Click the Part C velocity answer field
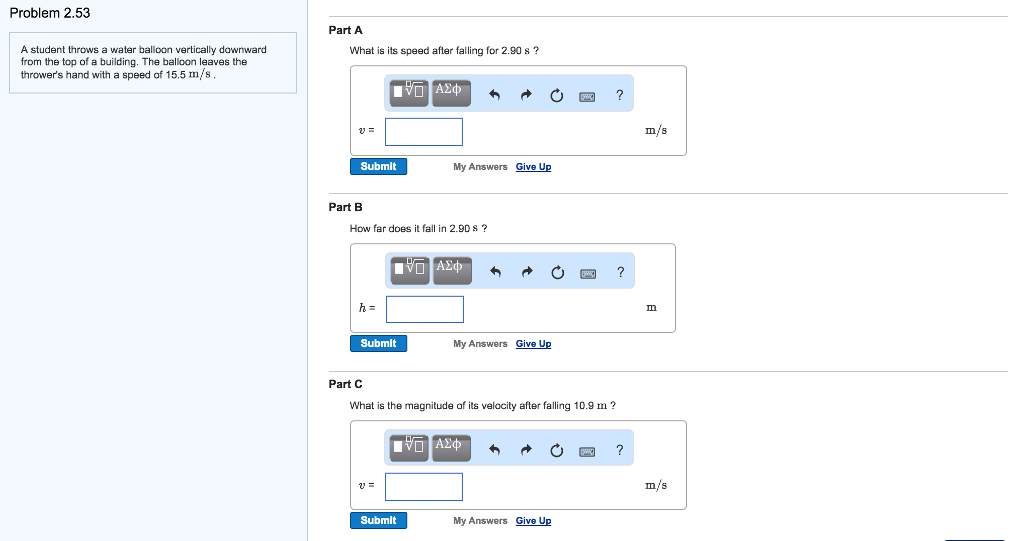The width and height of the screenshot is (1024, 541). point(424,486)
